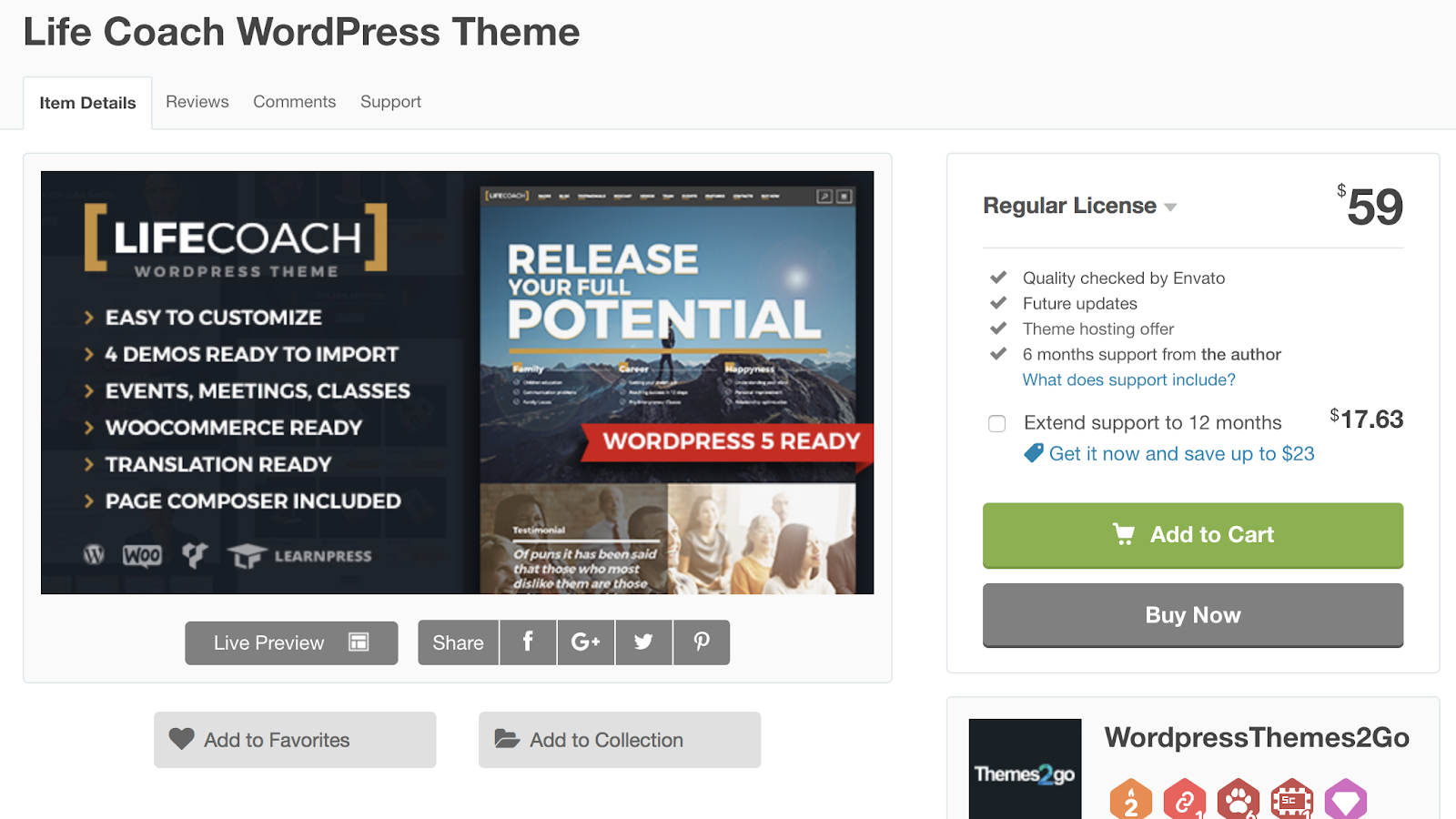The width and height of the screenshot is (1456, 819).
Task: Click the red link badge icon
Action: point(1185,800)
